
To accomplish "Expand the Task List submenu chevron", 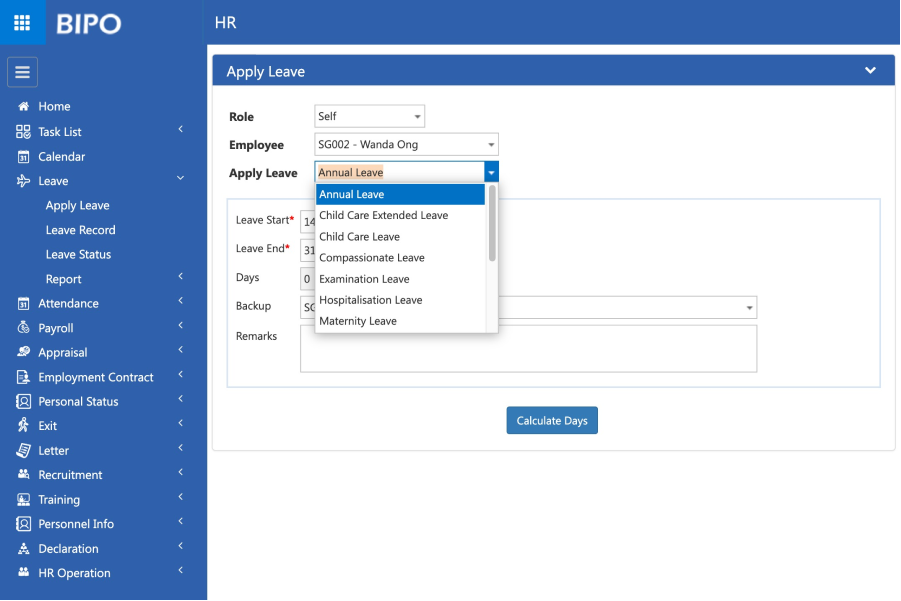I will coord(180,129).
